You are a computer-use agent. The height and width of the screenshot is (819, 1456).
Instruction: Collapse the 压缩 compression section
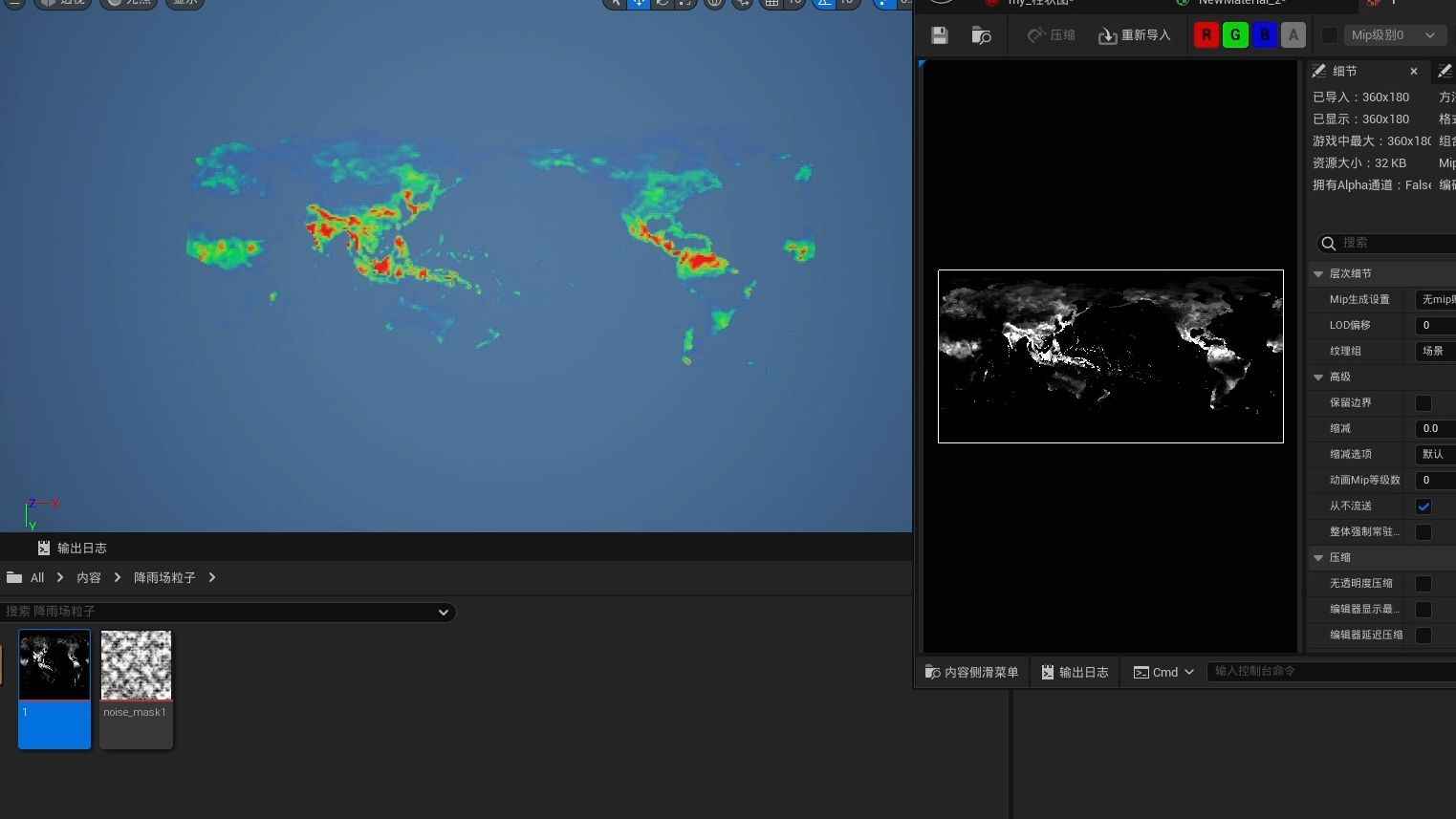click(1318, 558)
